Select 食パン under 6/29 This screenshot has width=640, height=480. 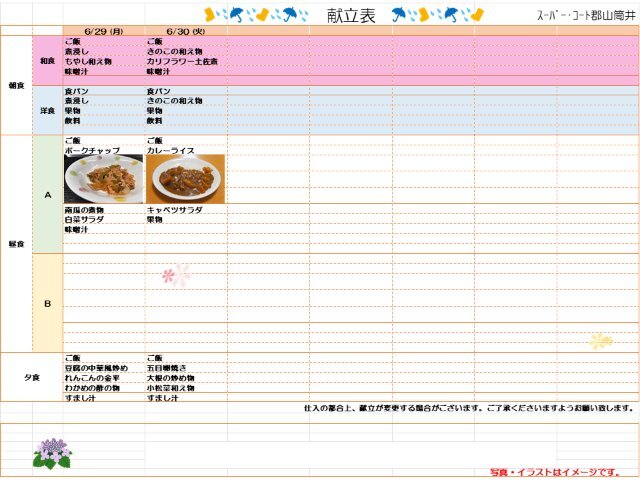[x=77, y=91]
